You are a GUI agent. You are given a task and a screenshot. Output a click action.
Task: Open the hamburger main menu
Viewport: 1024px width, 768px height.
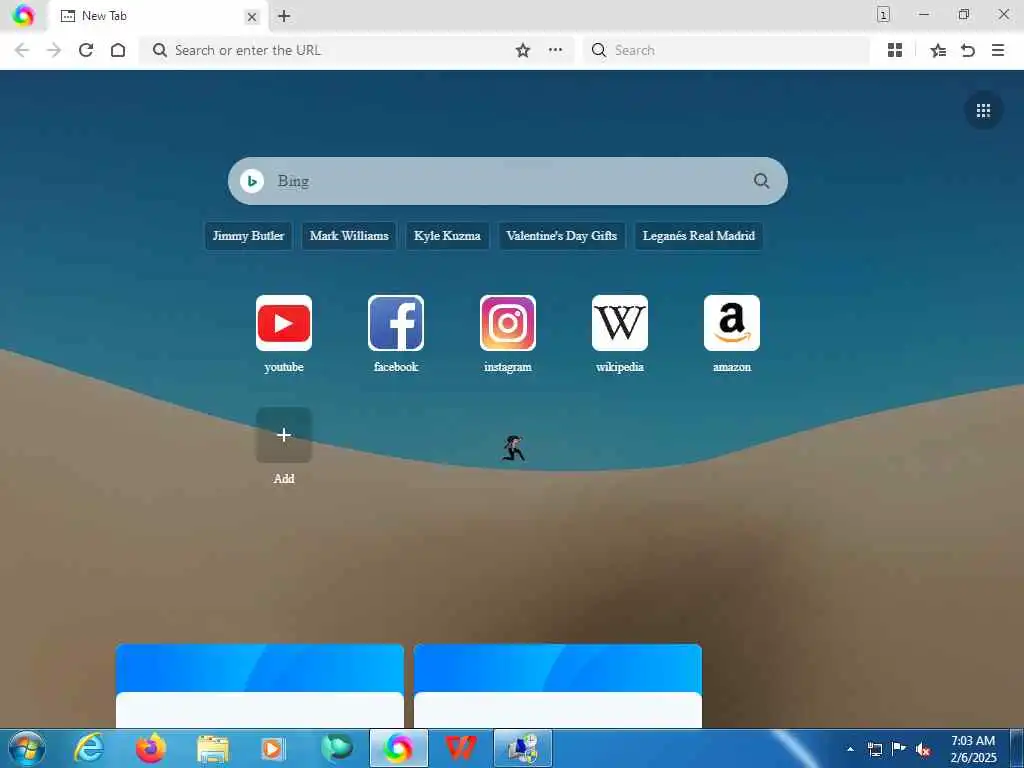[x=998, y=50]
